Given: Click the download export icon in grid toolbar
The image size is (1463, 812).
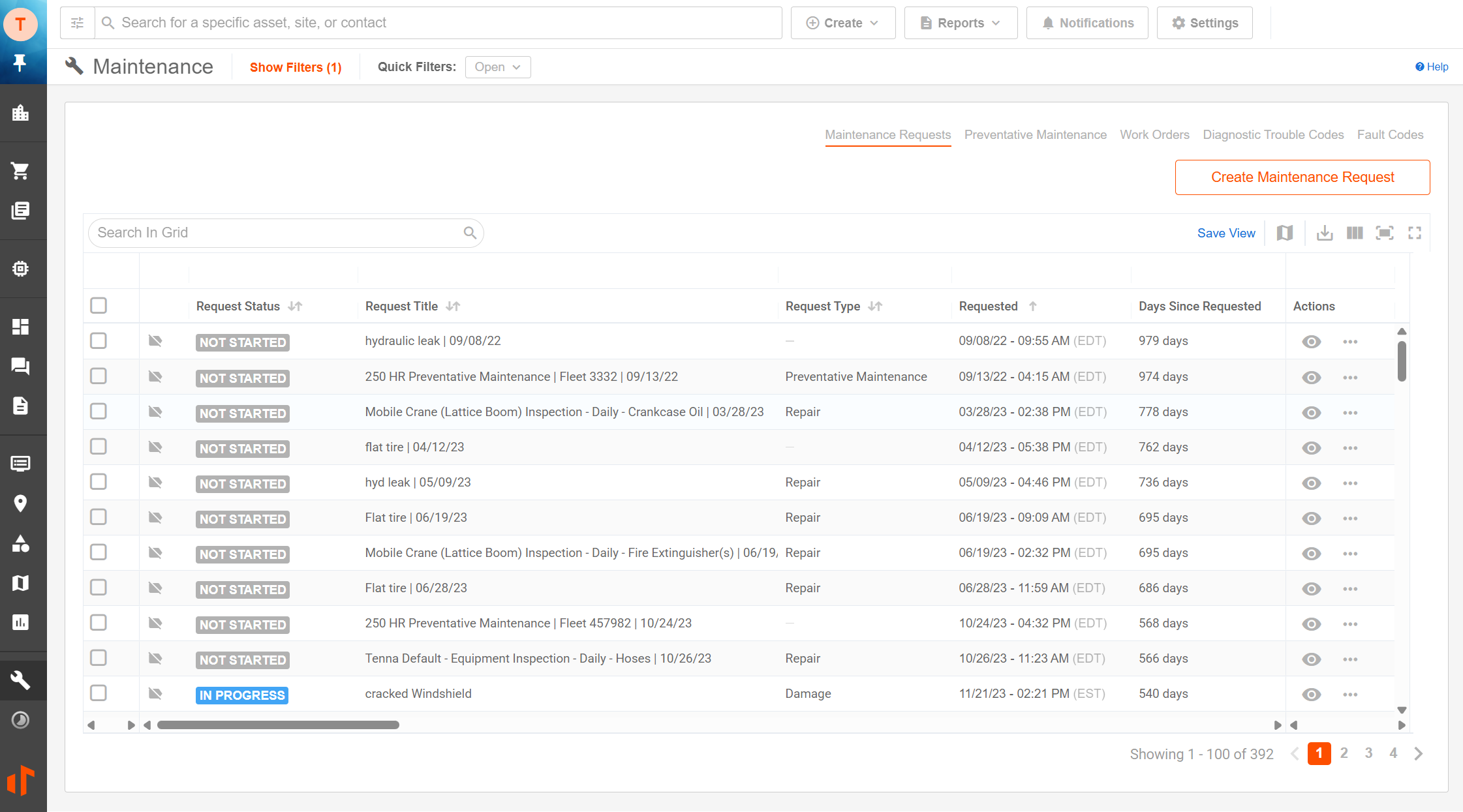Looking at the screenshot, I should click(x=1324, y=233).
